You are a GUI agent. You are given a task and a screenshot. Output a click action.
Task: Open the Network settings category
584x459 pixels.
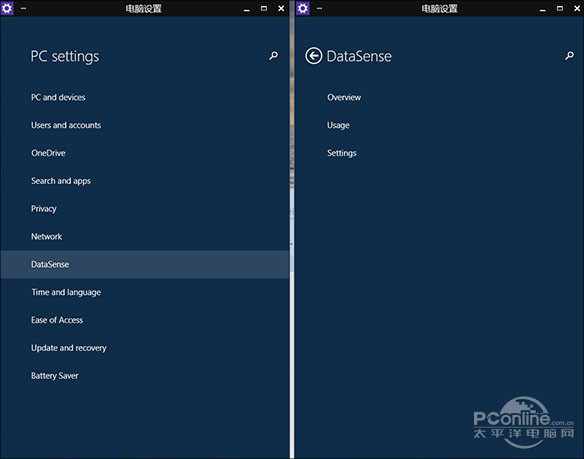coord(47,237)
